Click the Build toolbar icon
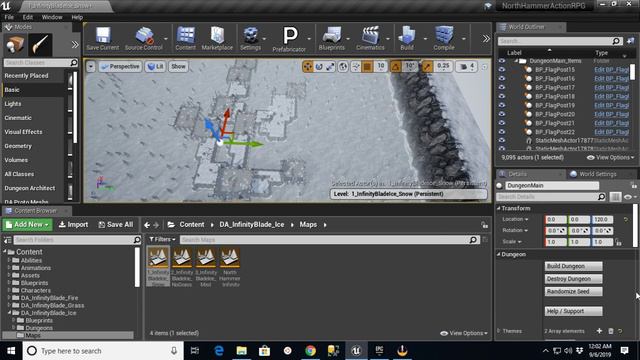 tap(407, 39)
